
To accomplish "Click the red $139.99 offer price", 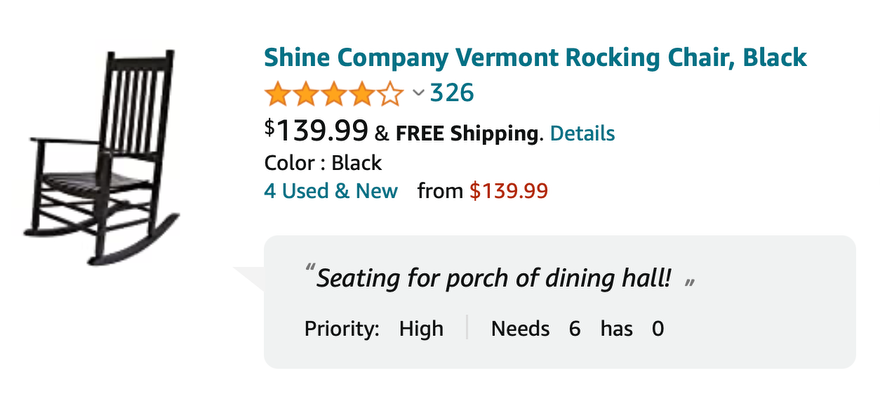I will tap(509, 190).
